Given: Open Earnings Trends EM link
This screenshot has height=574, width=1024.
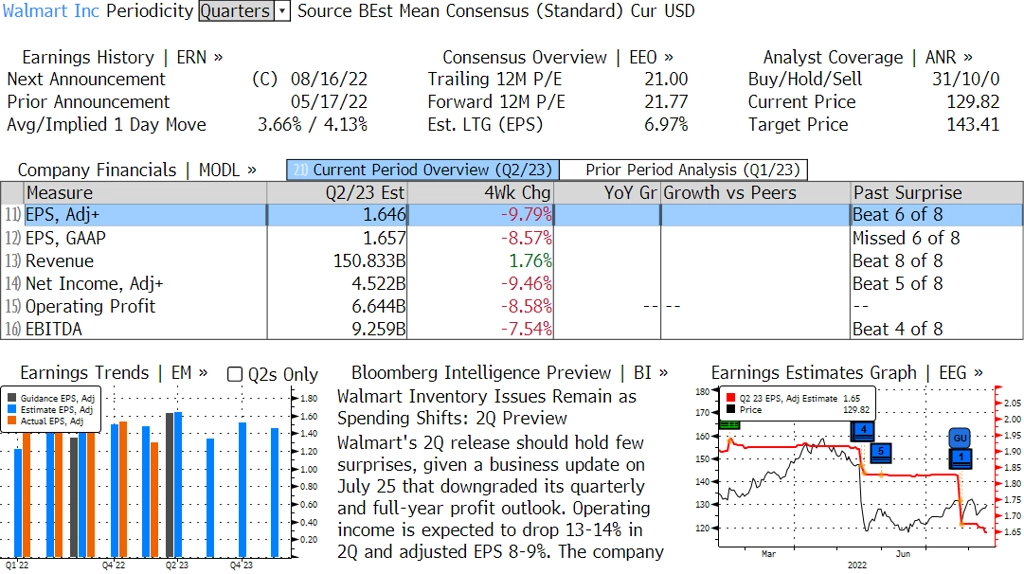Looking at the screenshot, I should click(114, 373).
